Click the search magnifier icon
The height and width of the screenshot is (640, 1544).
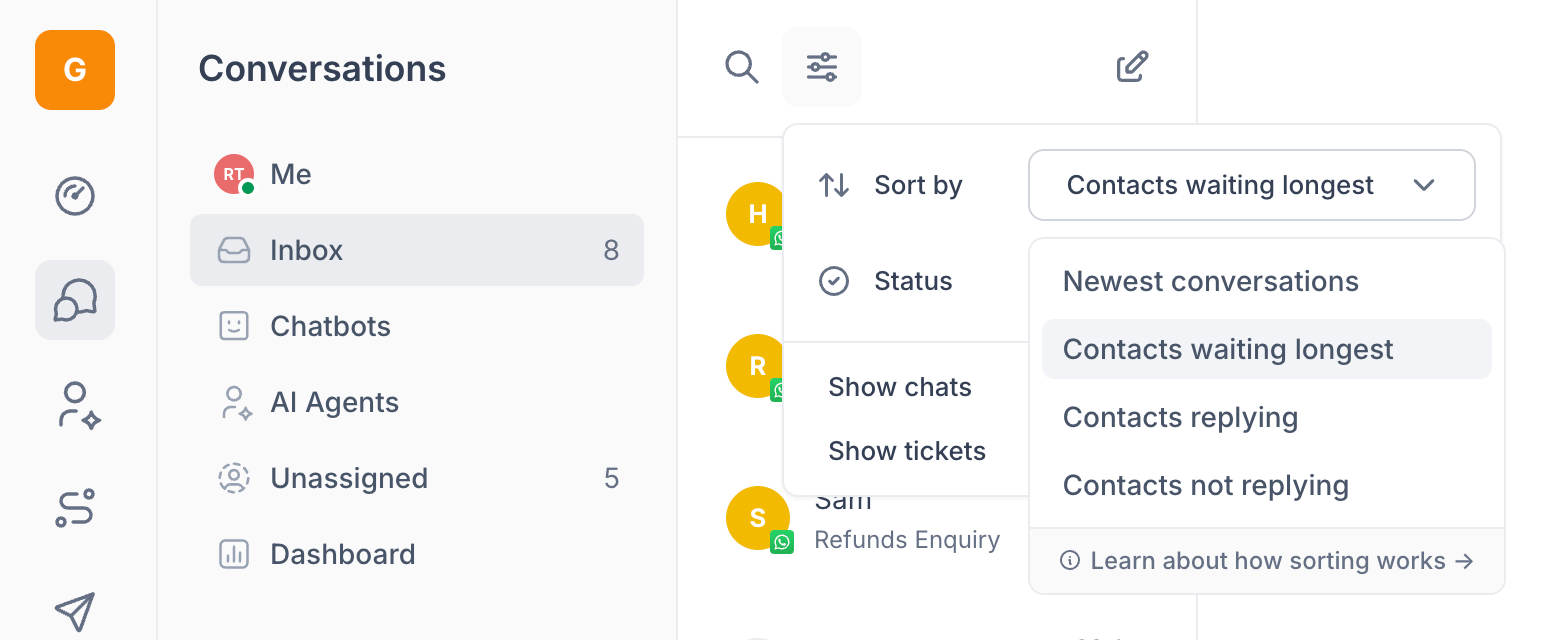tap(742, 68)
